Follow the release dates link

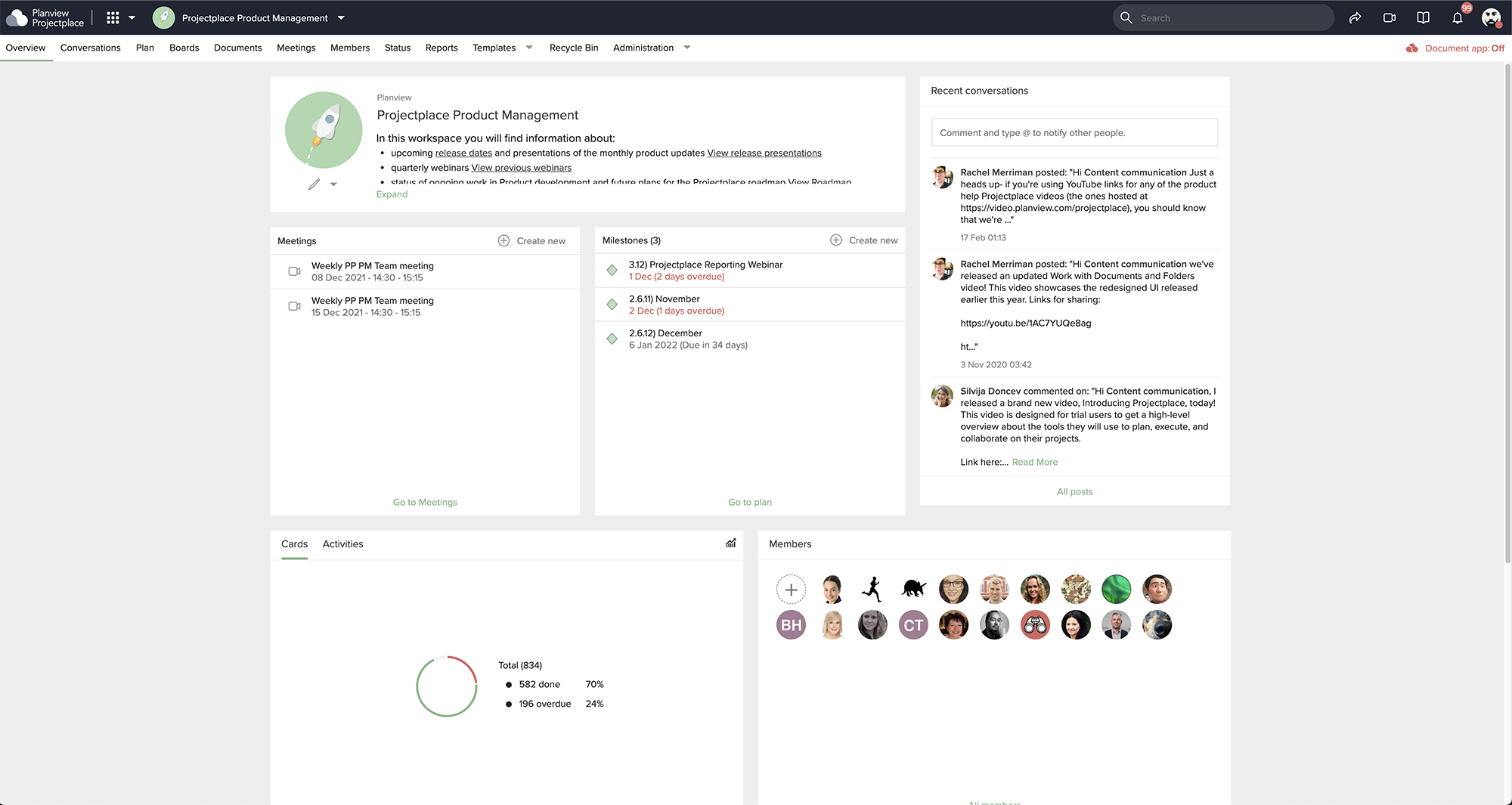pyautogui.click(x=463, y=153)
